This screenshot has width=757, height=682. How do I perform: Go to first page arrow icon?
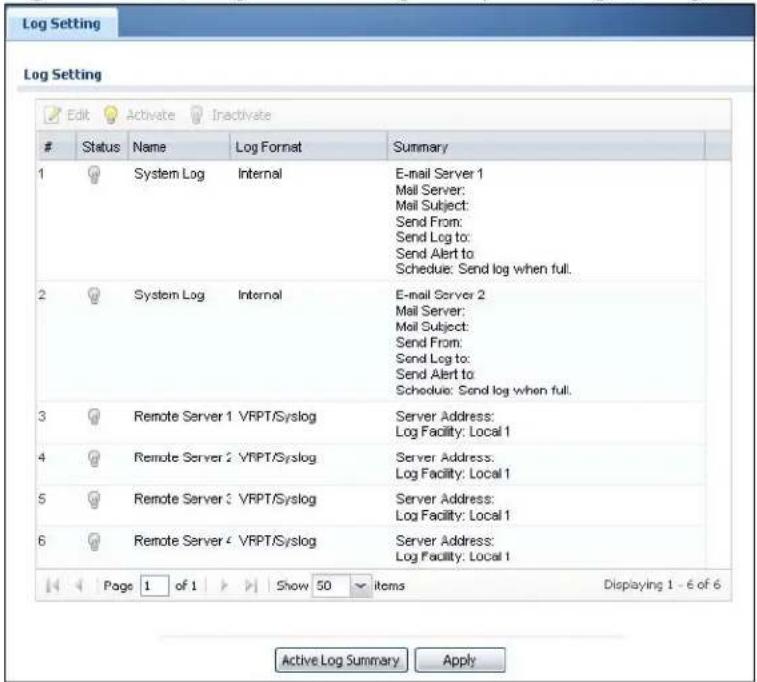point(52,585)
